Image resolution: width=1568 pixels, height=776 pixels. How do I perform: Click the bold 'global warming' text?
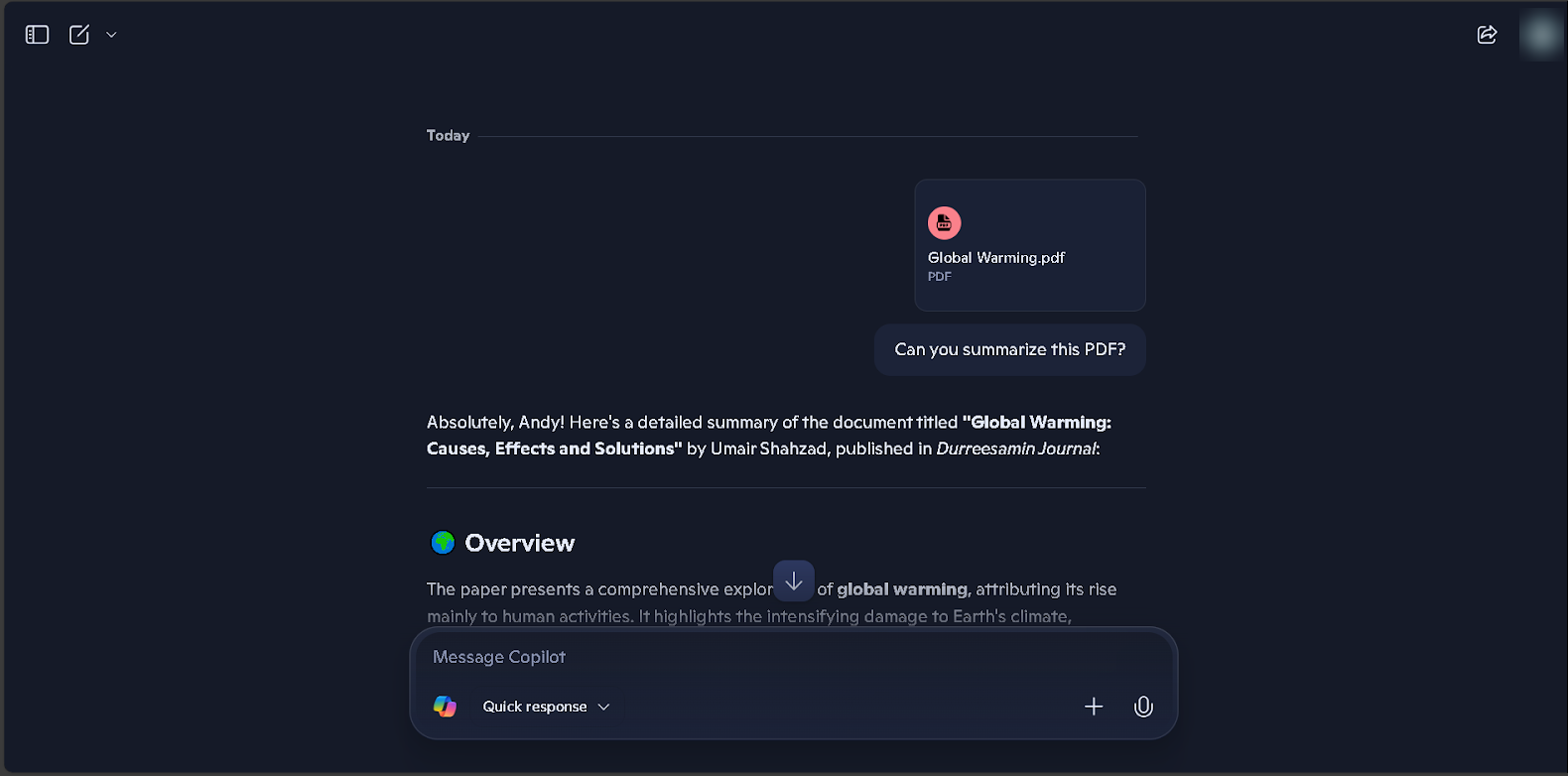pos(902,589)
